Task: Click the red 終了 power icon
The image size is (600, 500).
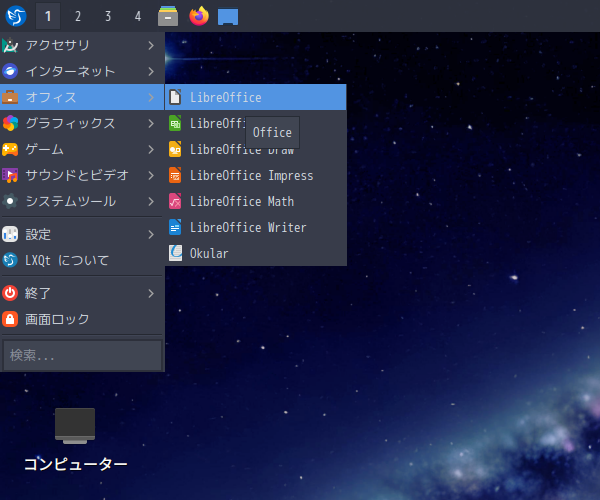Action: point(10,293)
